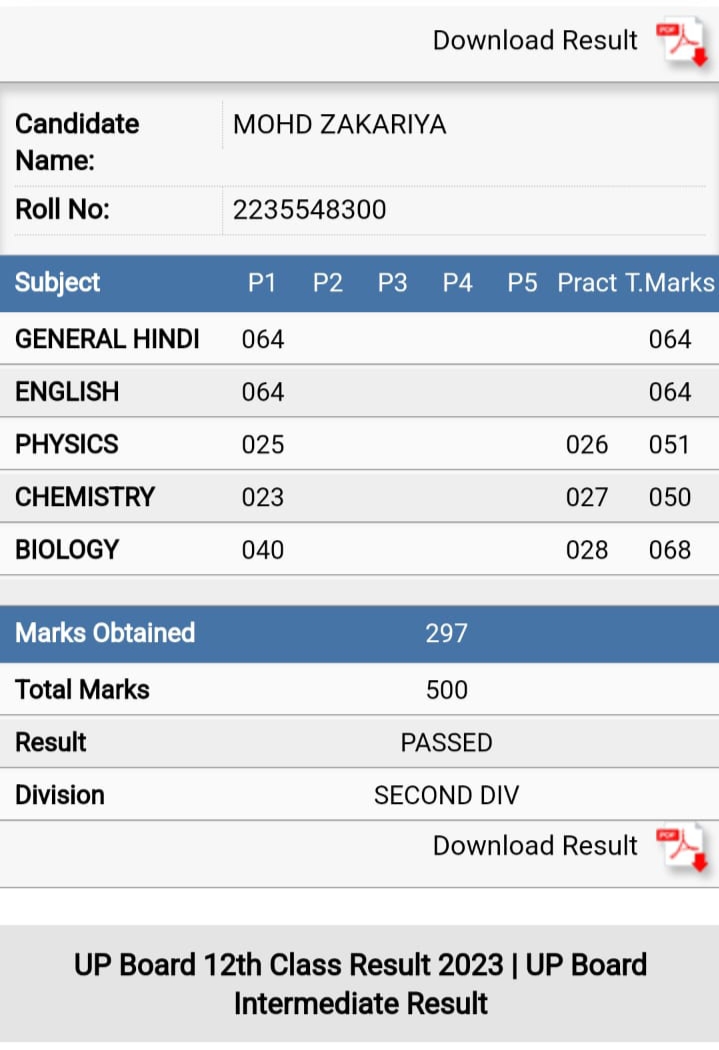Click the top PDF download icon
Viewport: 719px width, 1050px height.
click(683, 42)
